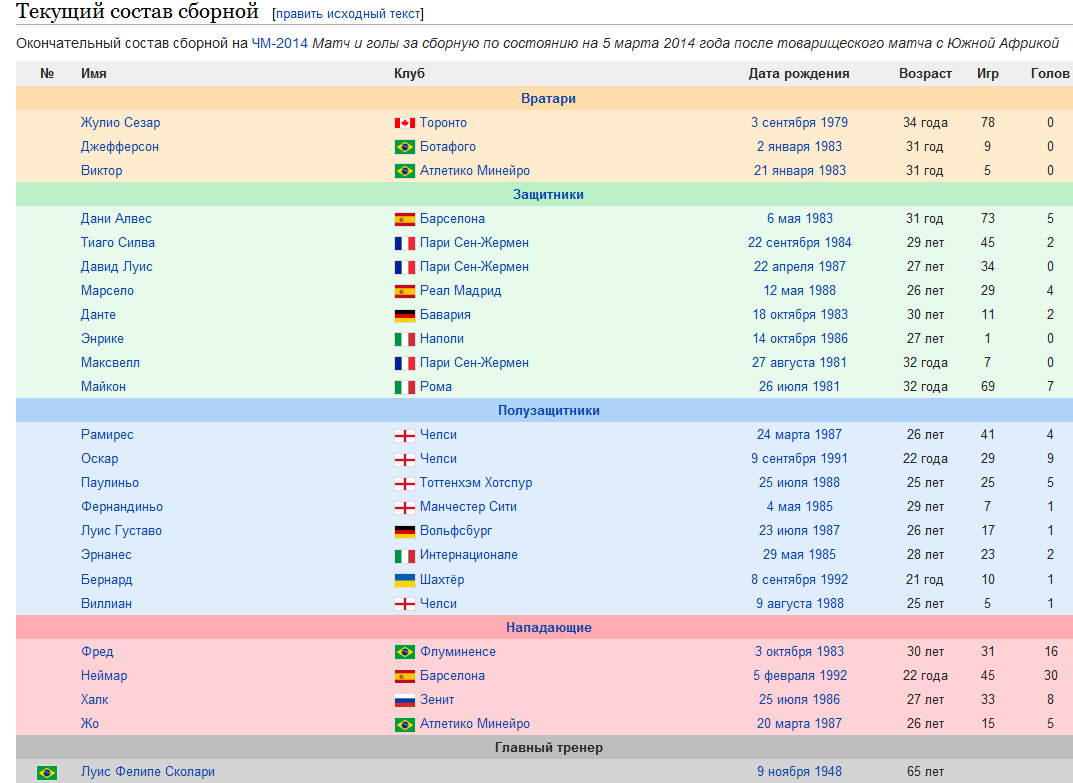Viewport: 1073px width, 783px height.
Task: Open birth date link 5 февраля 1992
Action: click(x=800, y=676)
